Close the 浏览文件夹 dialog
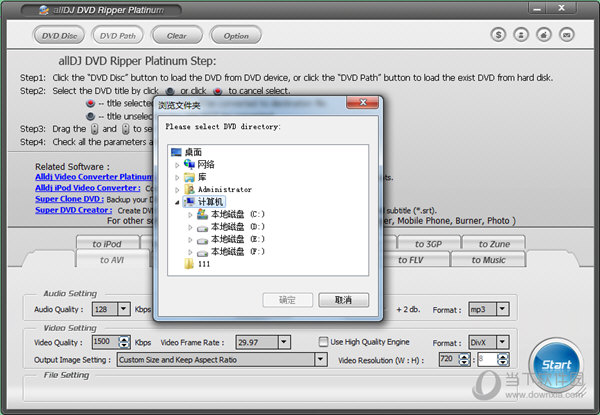Viewport: 600px width, 415px height. [x=362, y=103]
